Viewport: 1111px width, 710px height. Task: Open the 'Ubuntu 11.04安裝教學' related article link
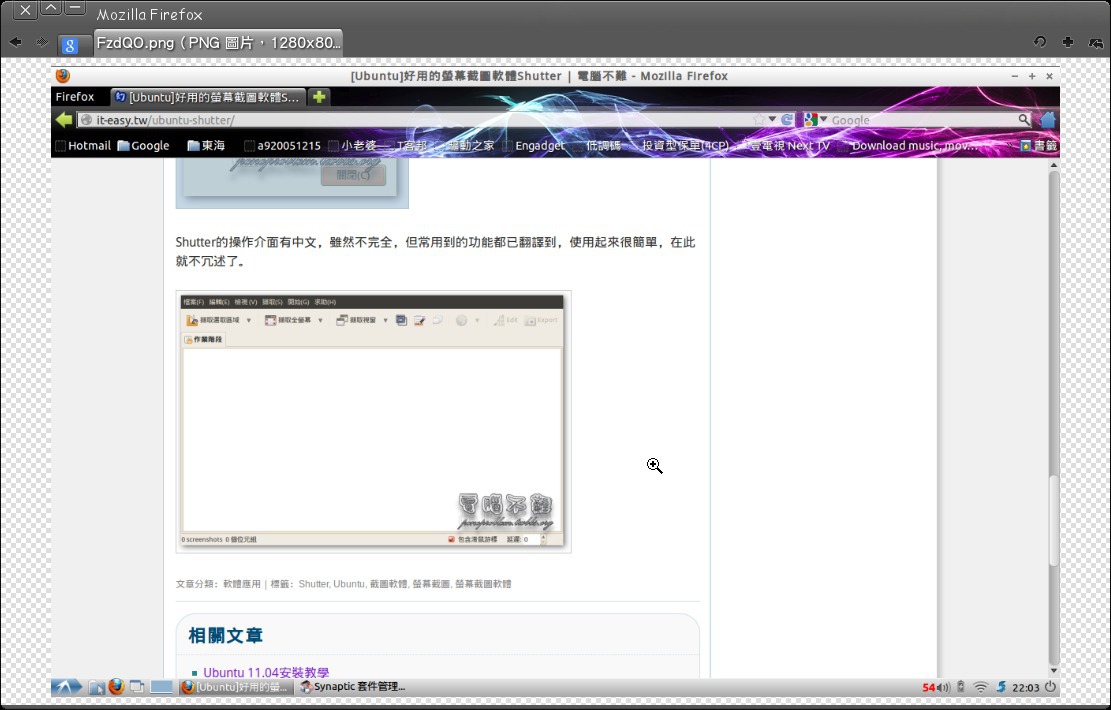pos(266,672)
